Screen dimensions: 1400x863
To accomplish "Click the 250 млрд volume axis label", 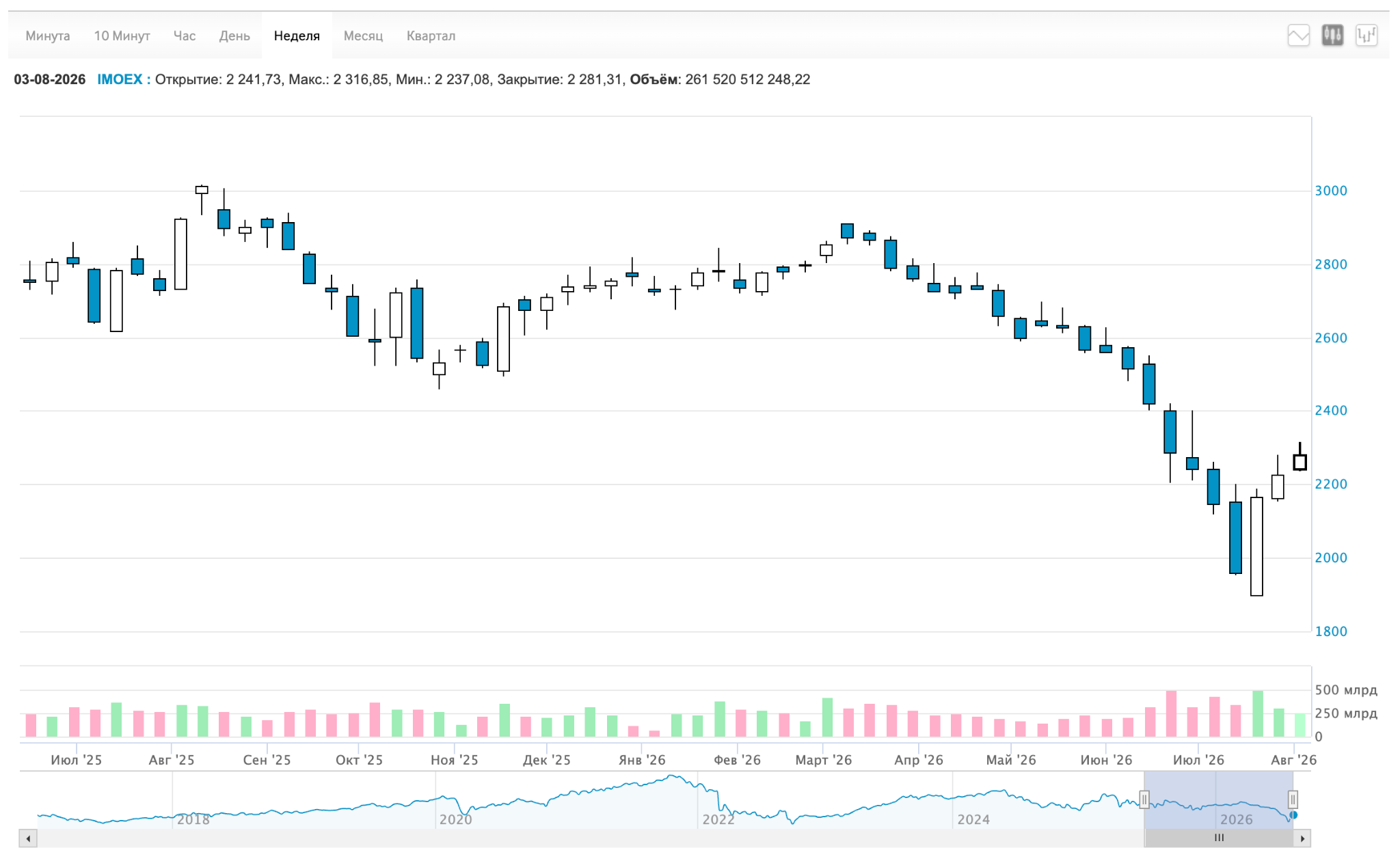I will (1346, 713).
